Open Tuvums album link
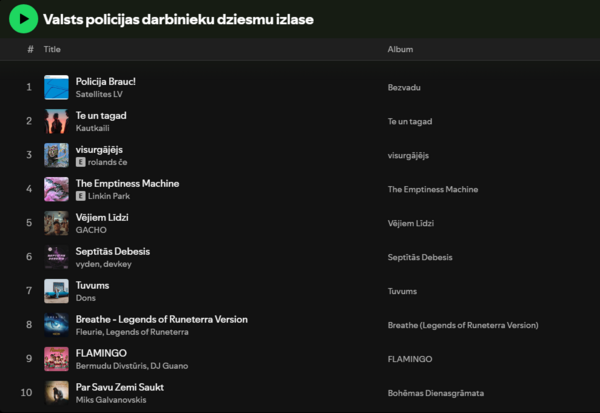 pos(402,291)
